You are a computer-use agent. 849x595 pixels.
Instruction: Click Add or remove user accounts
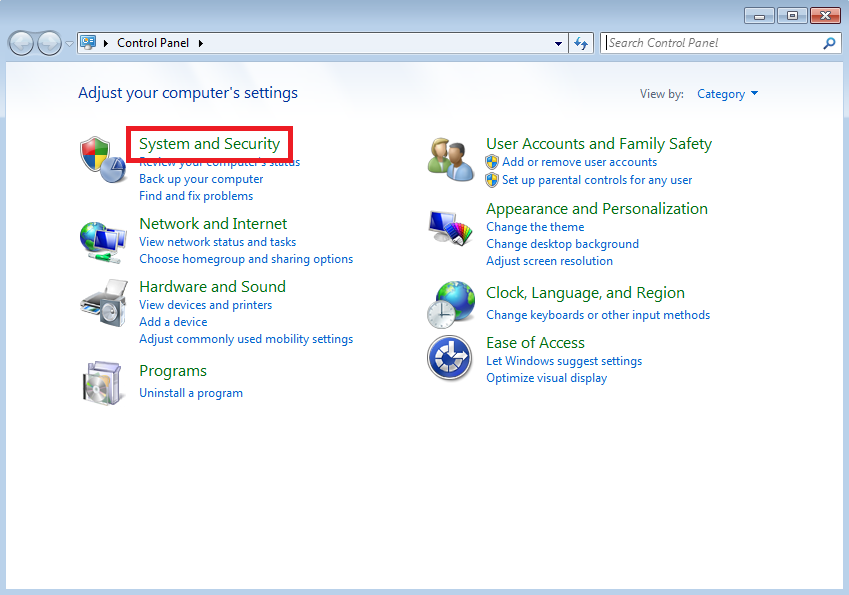tap(579, 162)
